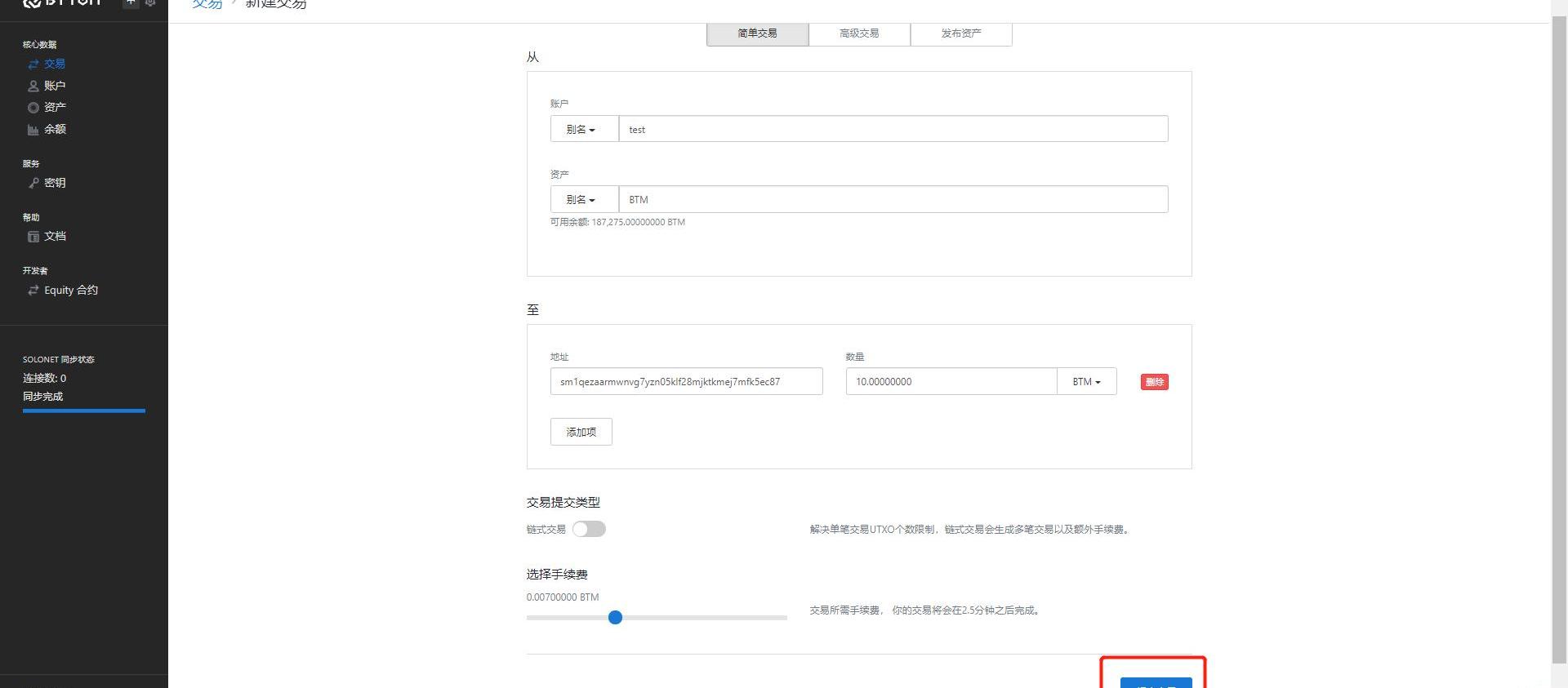Viewport: 1568px width, 688px height.
Task: Expand the 别名 dropdown for 资产
Action: [584, 199]
